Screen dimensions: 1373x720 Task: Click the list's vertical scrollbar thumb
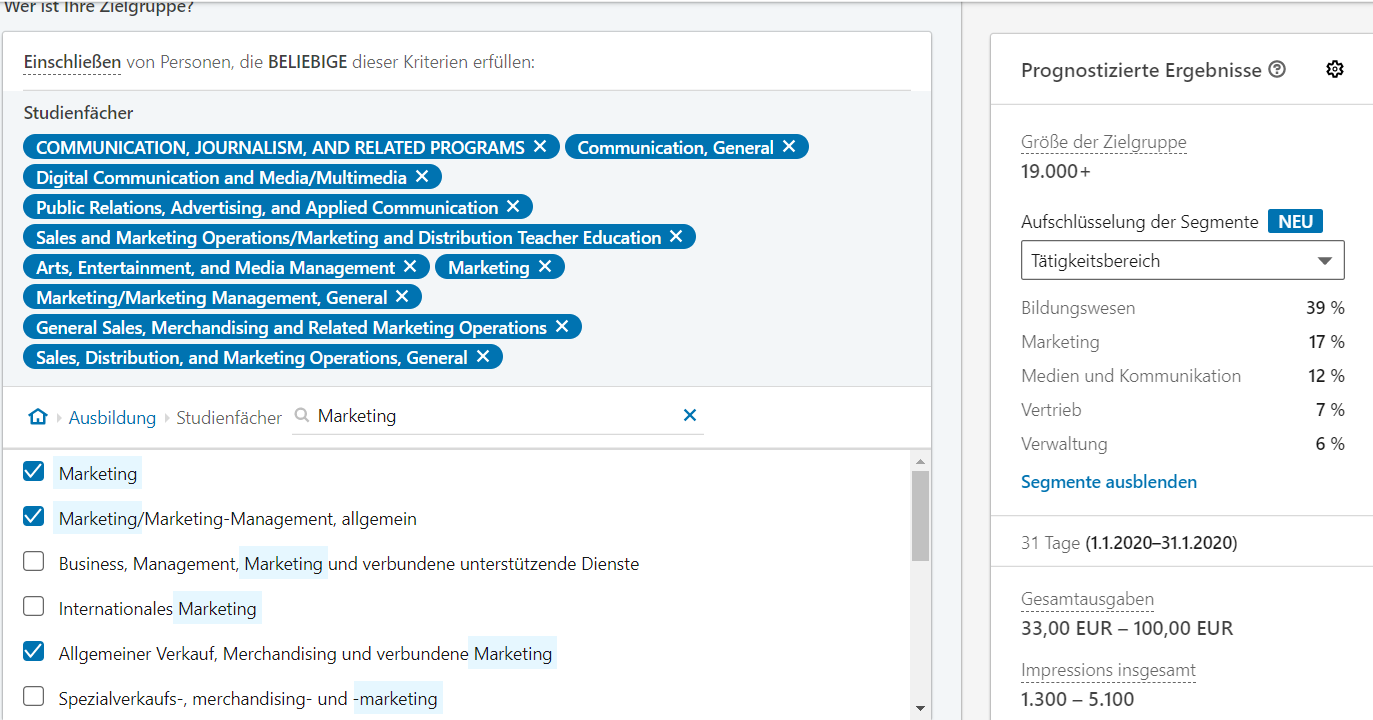point(920,515)
